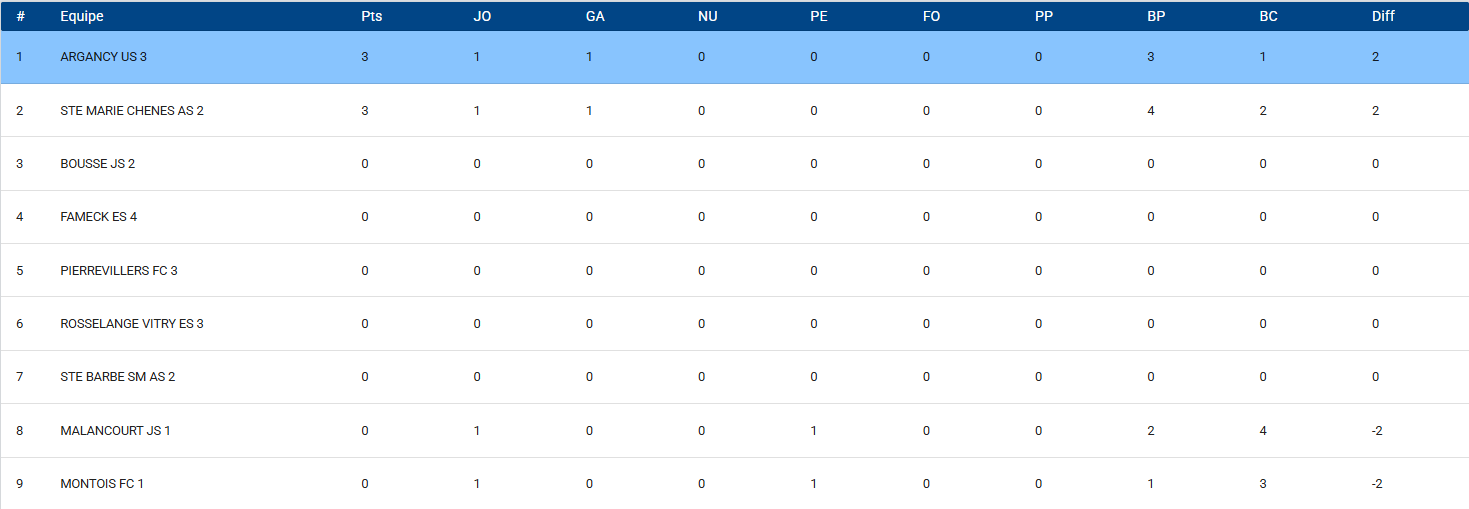Viewport: 1469px width, 509px height.
Task: Click the BC column header
Action: (1268, 16)
